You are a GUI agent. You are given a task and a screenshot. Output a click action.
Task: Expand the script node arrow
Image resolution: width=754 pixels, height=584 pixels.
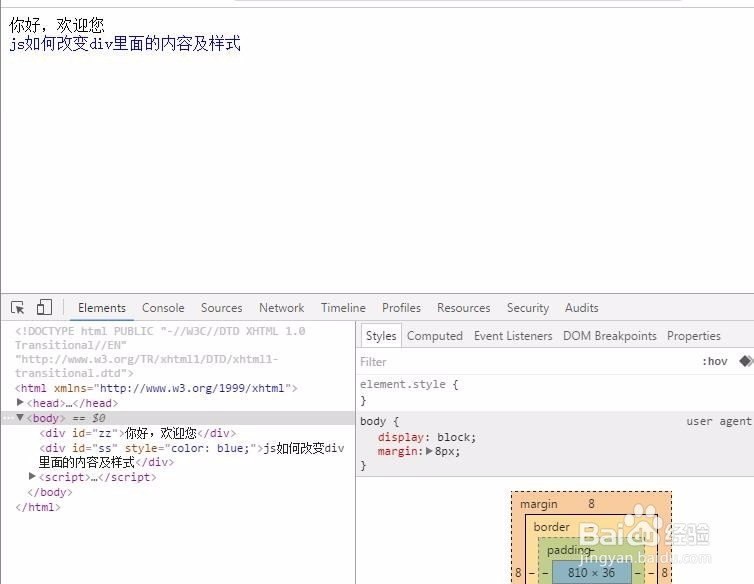click(32, 476)
